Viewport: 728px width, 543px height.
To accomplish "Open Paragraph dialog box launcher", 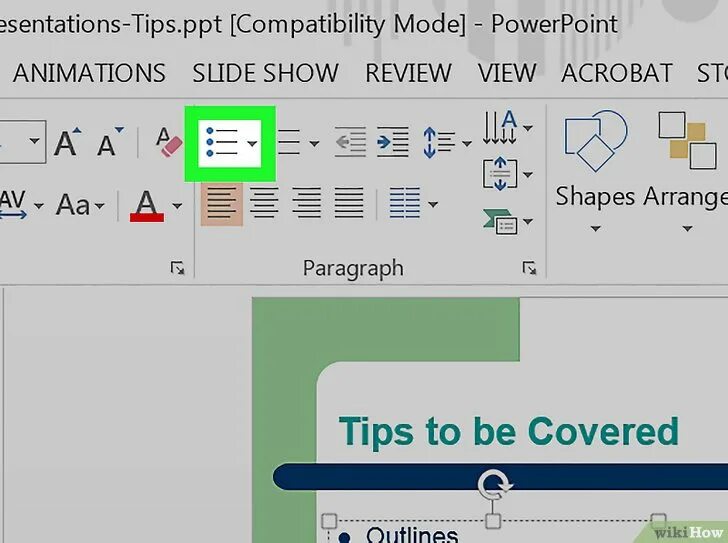I will (529, 268).
